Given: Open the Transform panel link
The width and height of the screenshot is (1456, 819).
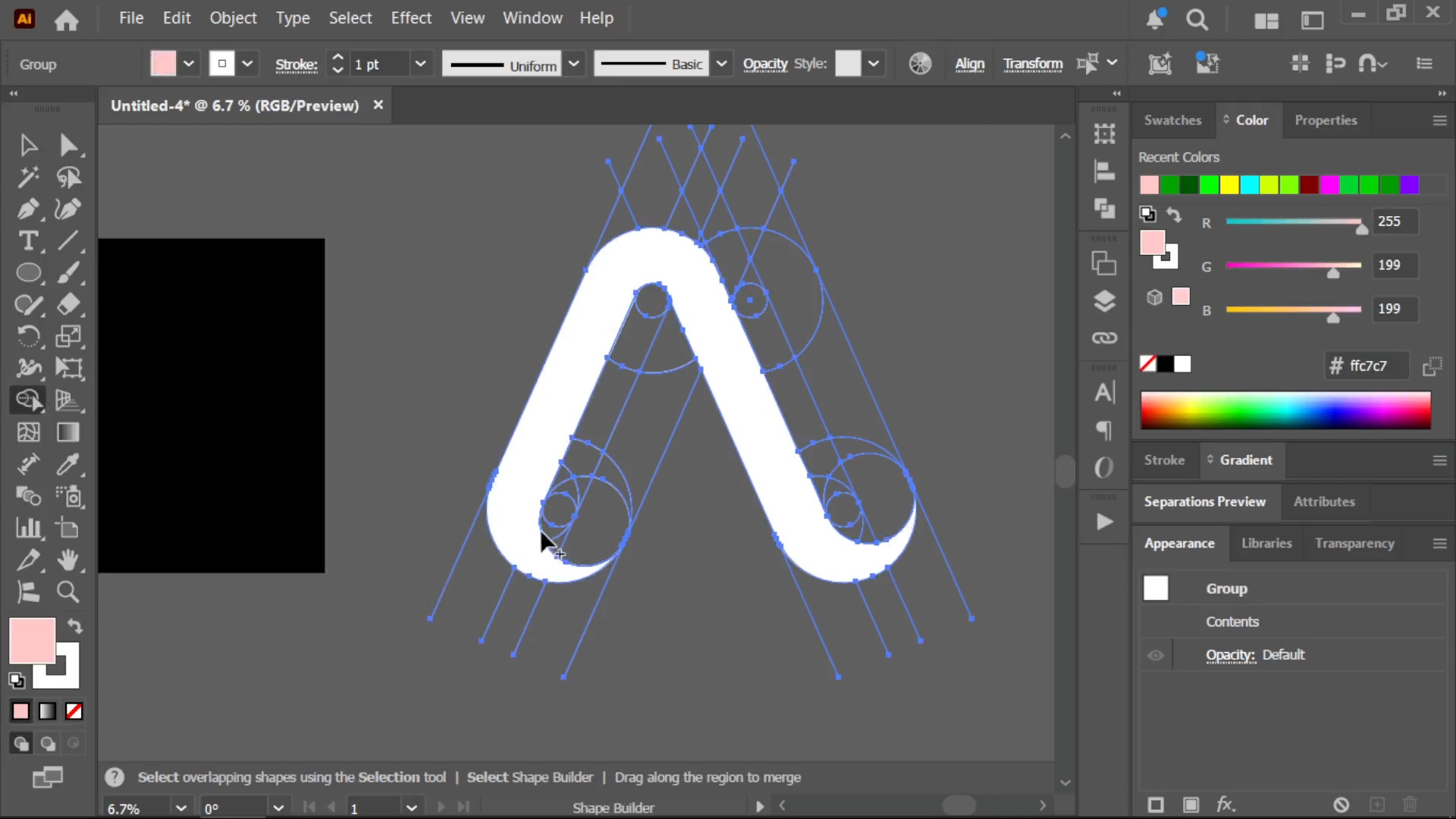Looking at the screenshot, I should [1033, 64].
